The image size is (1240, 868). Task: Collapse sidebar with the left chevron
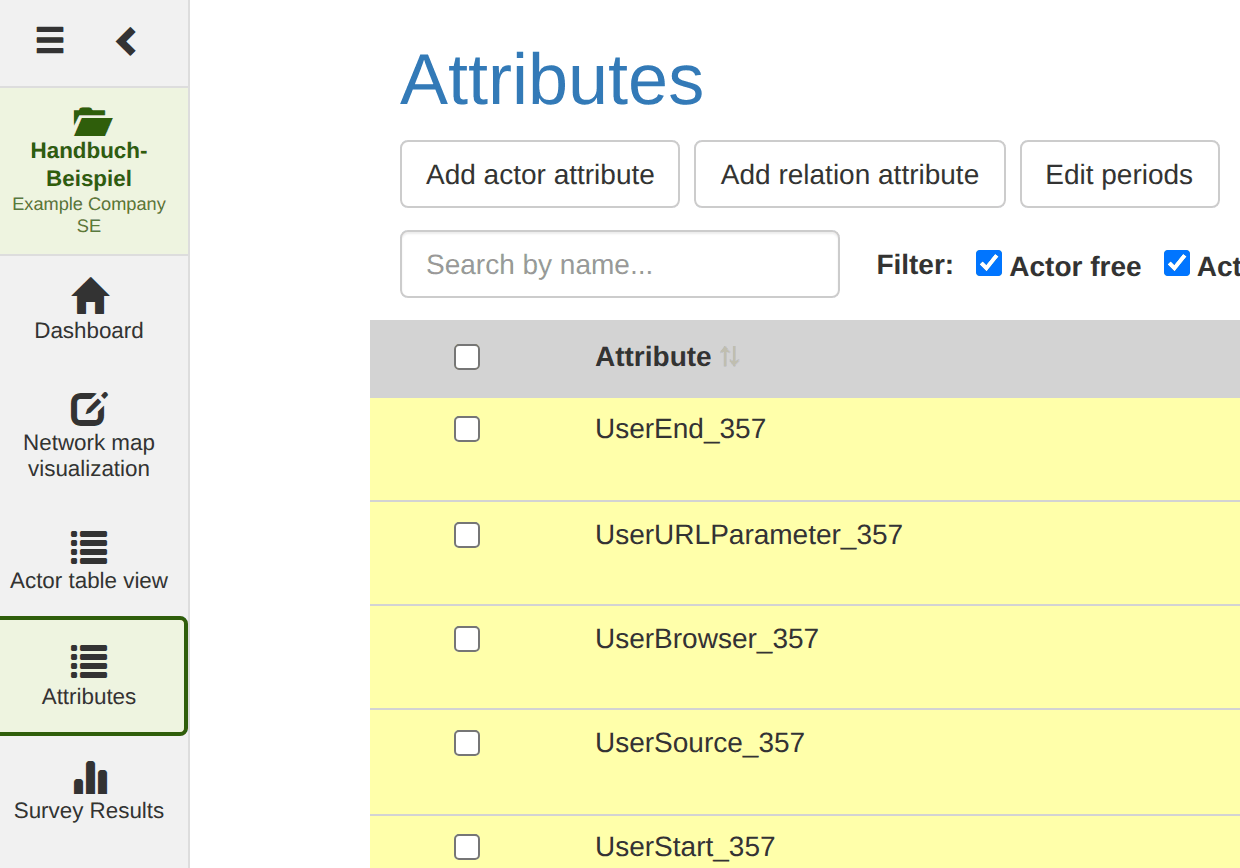(x=126, y=41)
